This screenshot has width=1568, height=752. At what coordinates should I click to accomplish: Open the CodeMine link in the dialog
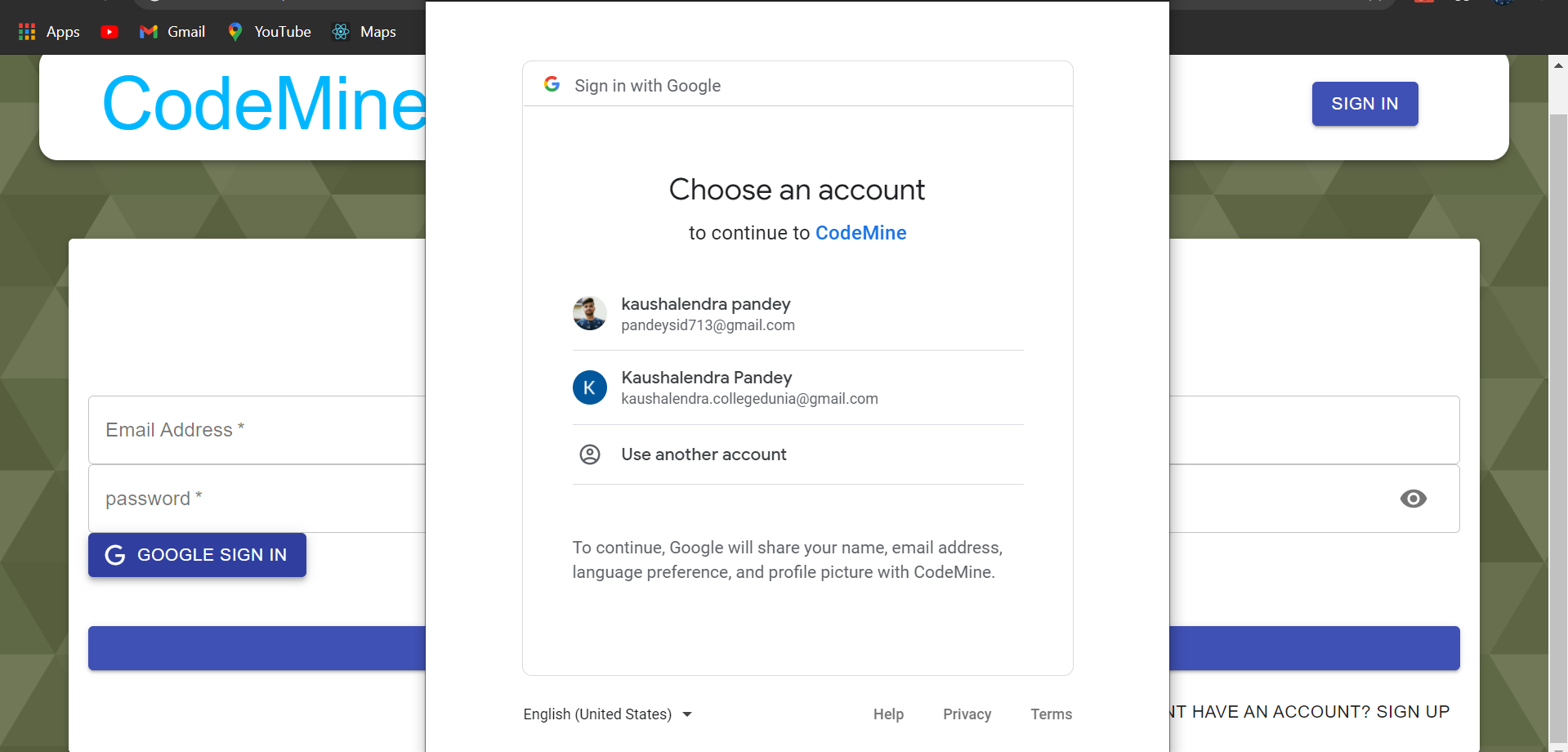[x=860, y=233]
